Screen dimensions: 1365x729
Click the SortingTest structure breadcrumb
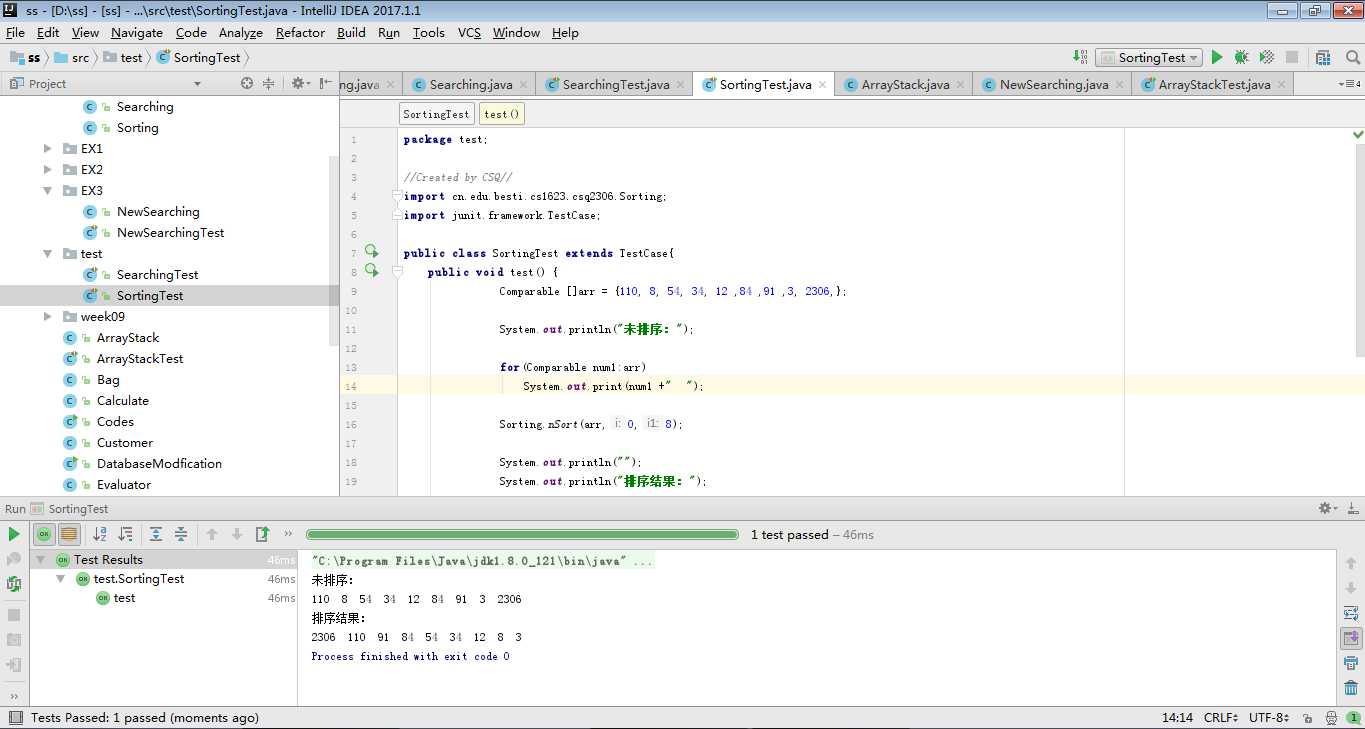click(x=436, y=114)
